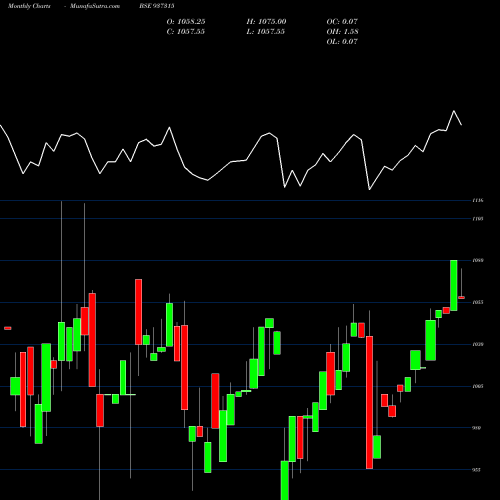500x500 pixels.
Task: Select the close value "C: 1057.55"
Action: tap(186, 32)
